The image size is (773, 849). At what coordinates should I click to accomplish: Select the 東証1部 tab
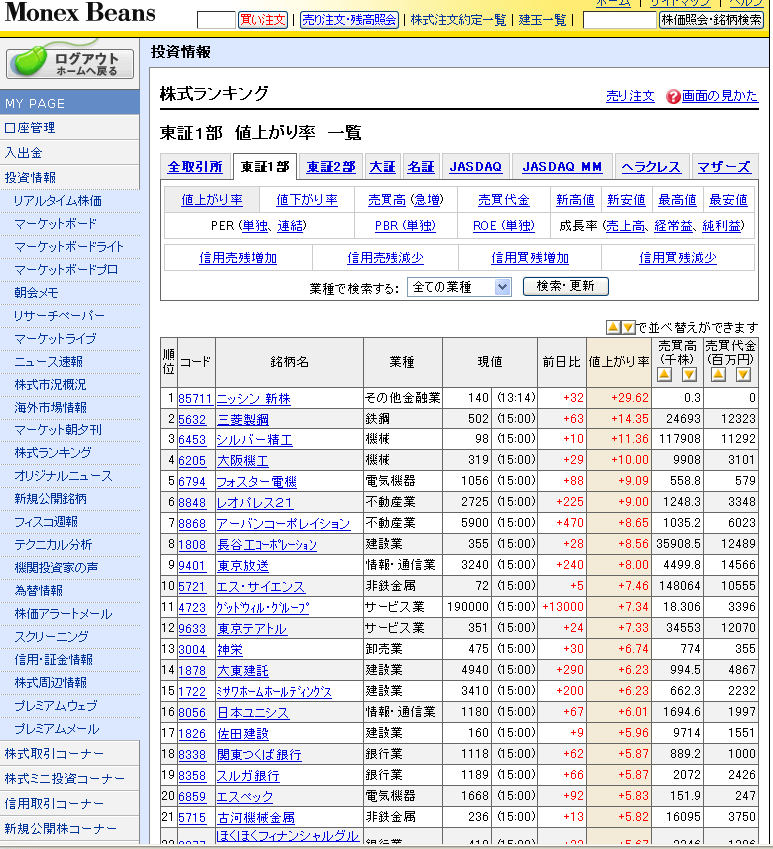tap(265, 167)
